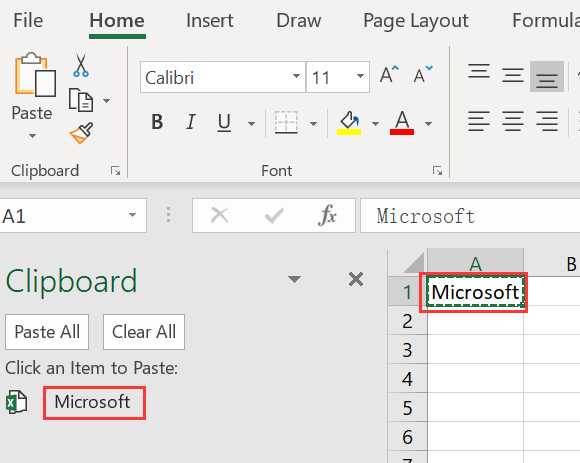
Task: Click the Microsoft item in Clipboard pane
Action: [x=92, y=402]
